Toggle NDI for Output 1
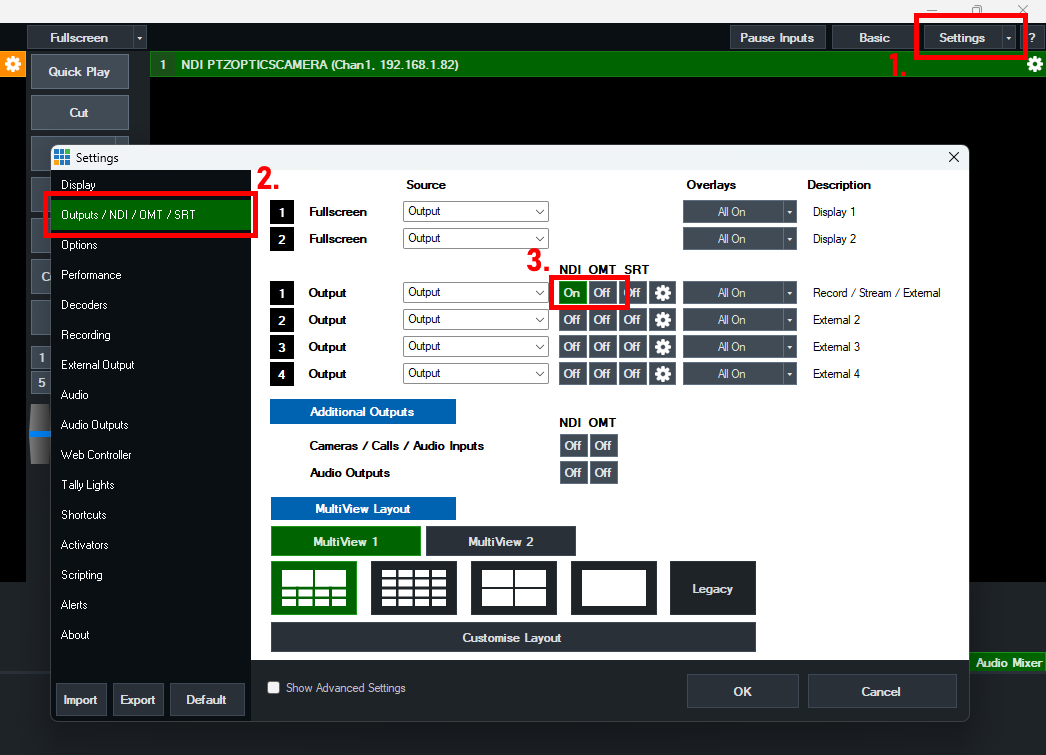This screenshot has width=1046, height=755. point(572,293)
